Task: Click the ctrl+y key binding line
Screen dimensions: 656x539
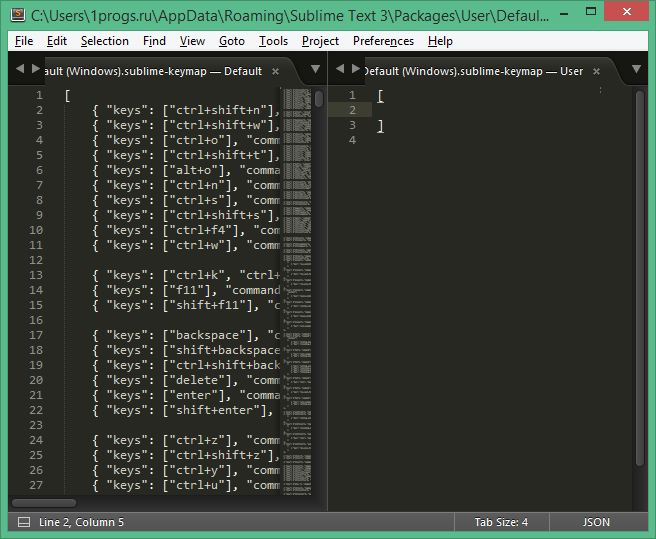Action: tap(186, 470)
